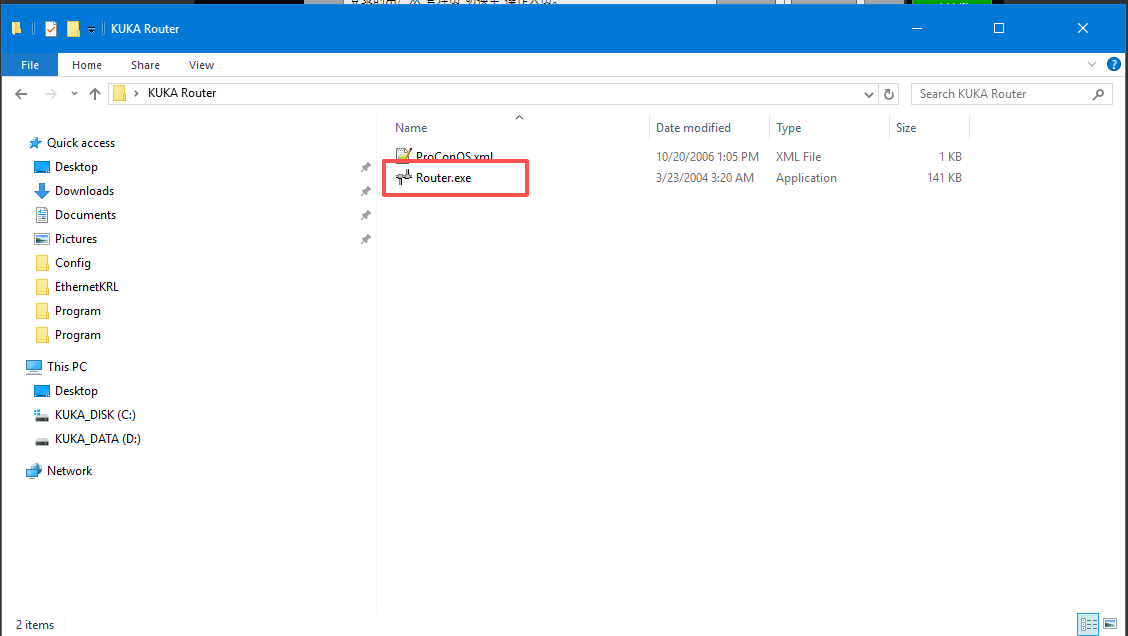Viewport: 1128px width, 636px height.
Task: Click the Quick access star icon
Action: (35, 142)
